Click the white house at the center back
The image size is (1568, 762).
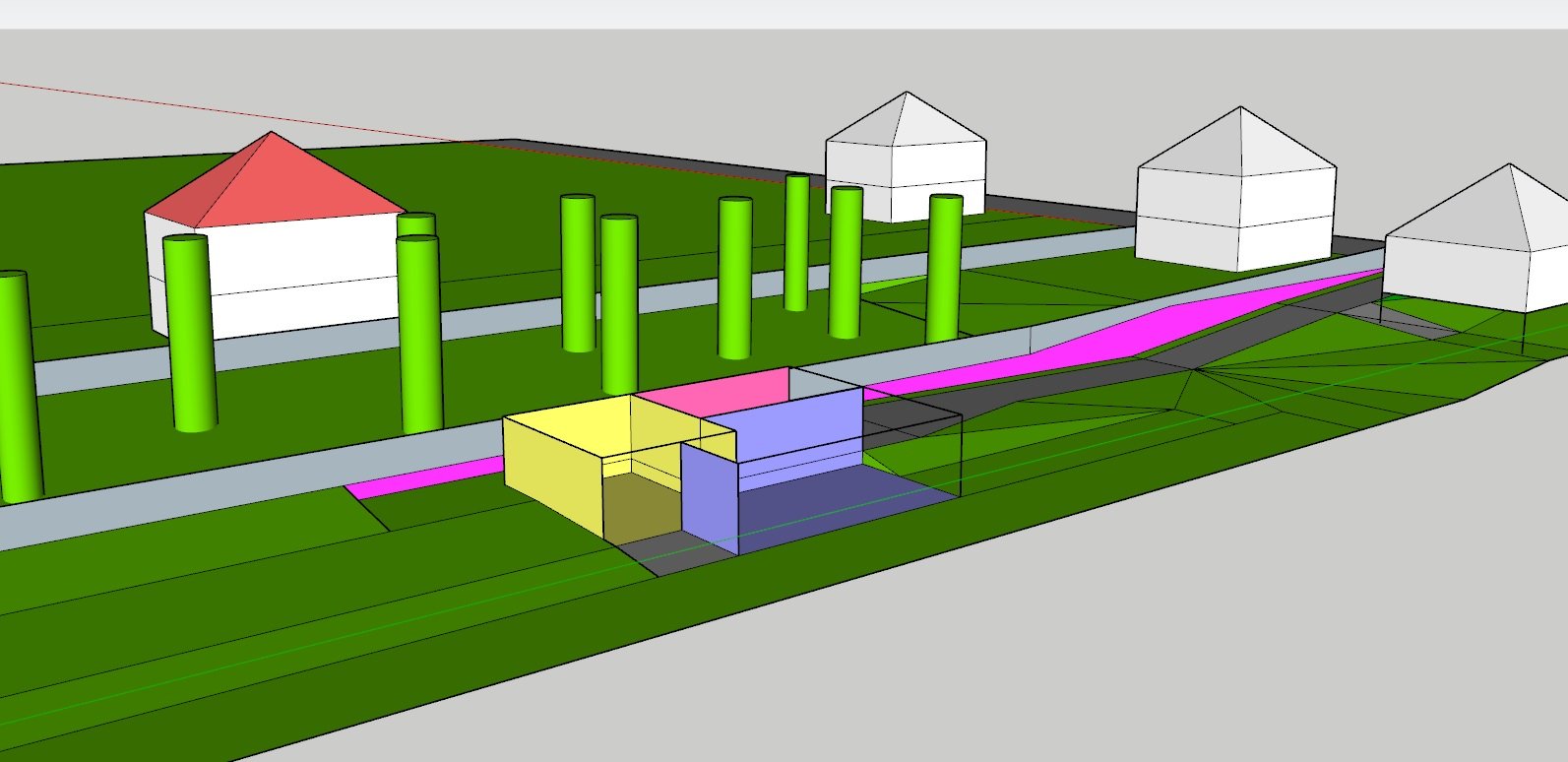tap(906, 158)
